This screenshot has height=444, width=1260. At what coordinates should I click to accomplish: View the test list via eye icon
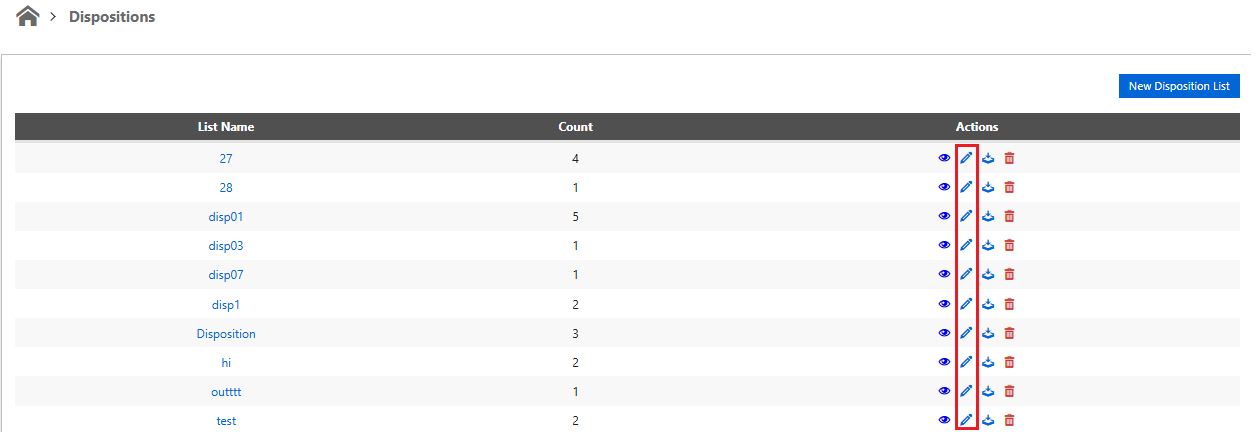(944, 420)
